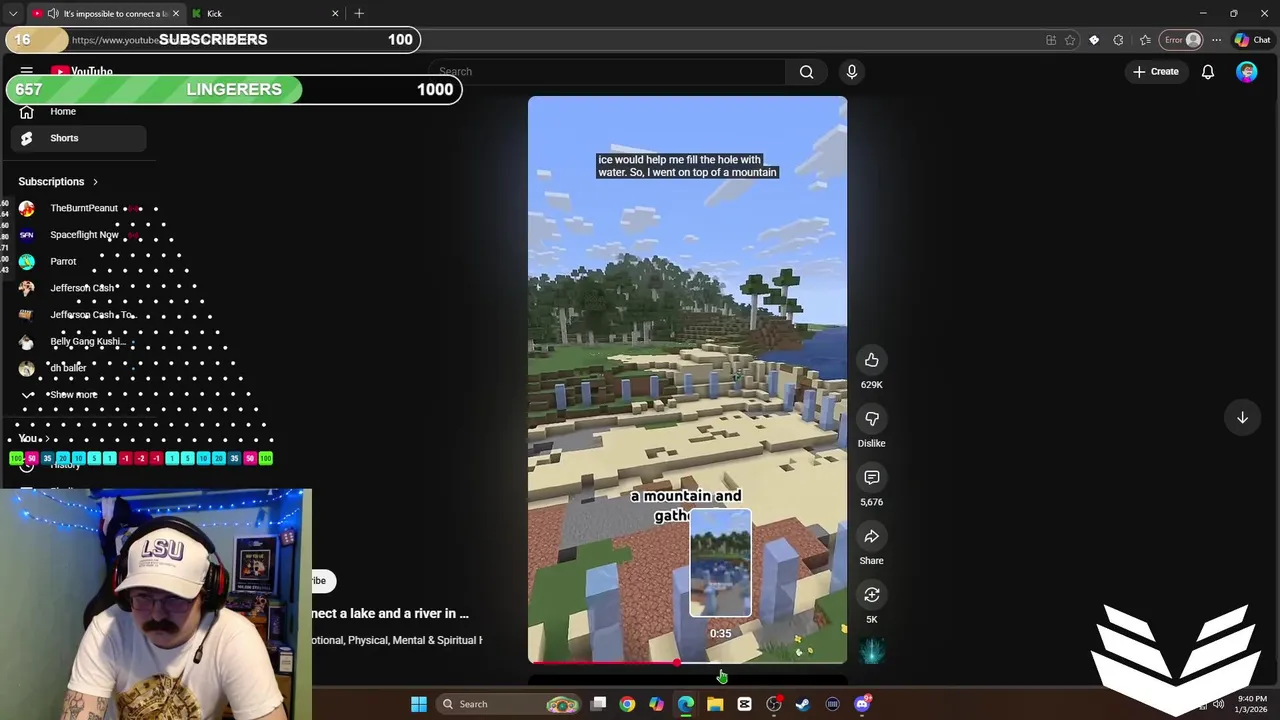Open Task View in the taskbar
This screenshot has height=720, width=1280.
click(598, 704)
